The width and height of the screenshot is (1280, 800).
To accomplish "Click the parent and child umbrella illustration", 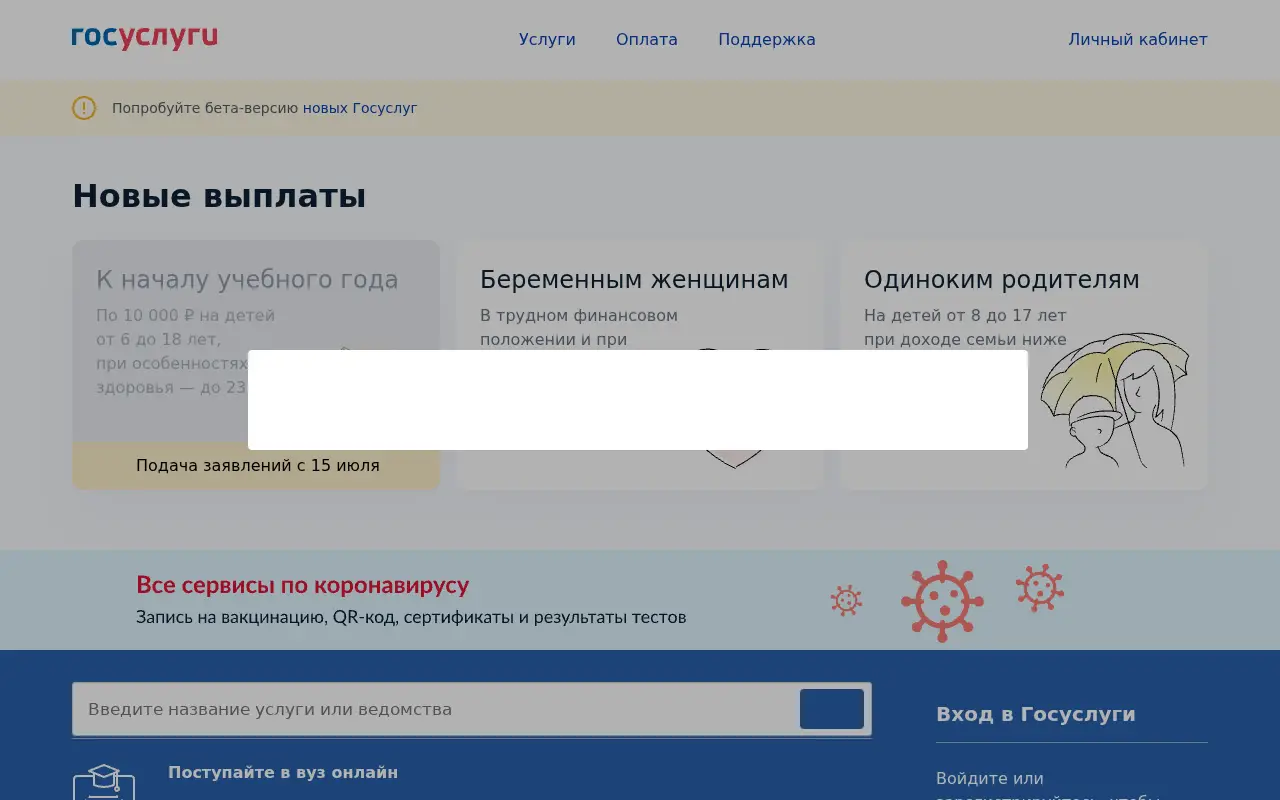I will pos(1115,402).
